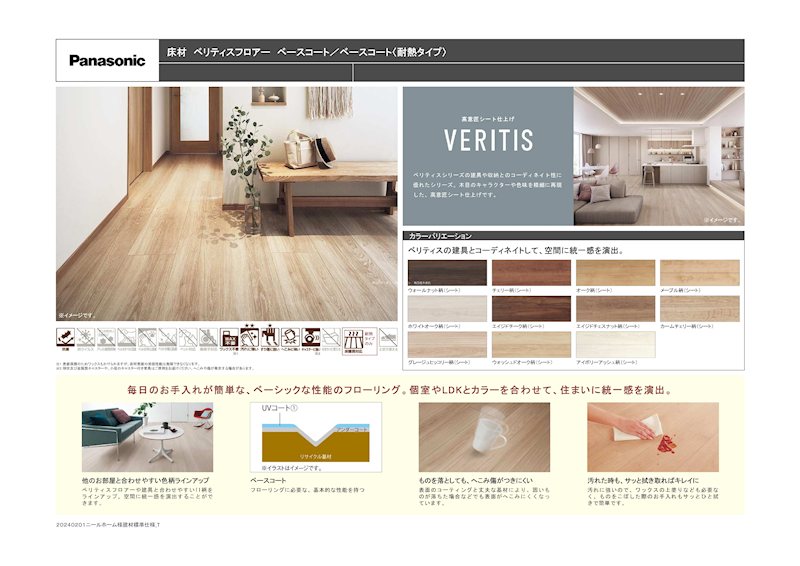Click the VERITIS brand heading
The height and width of the screenshot is (566, 800).
488,138
